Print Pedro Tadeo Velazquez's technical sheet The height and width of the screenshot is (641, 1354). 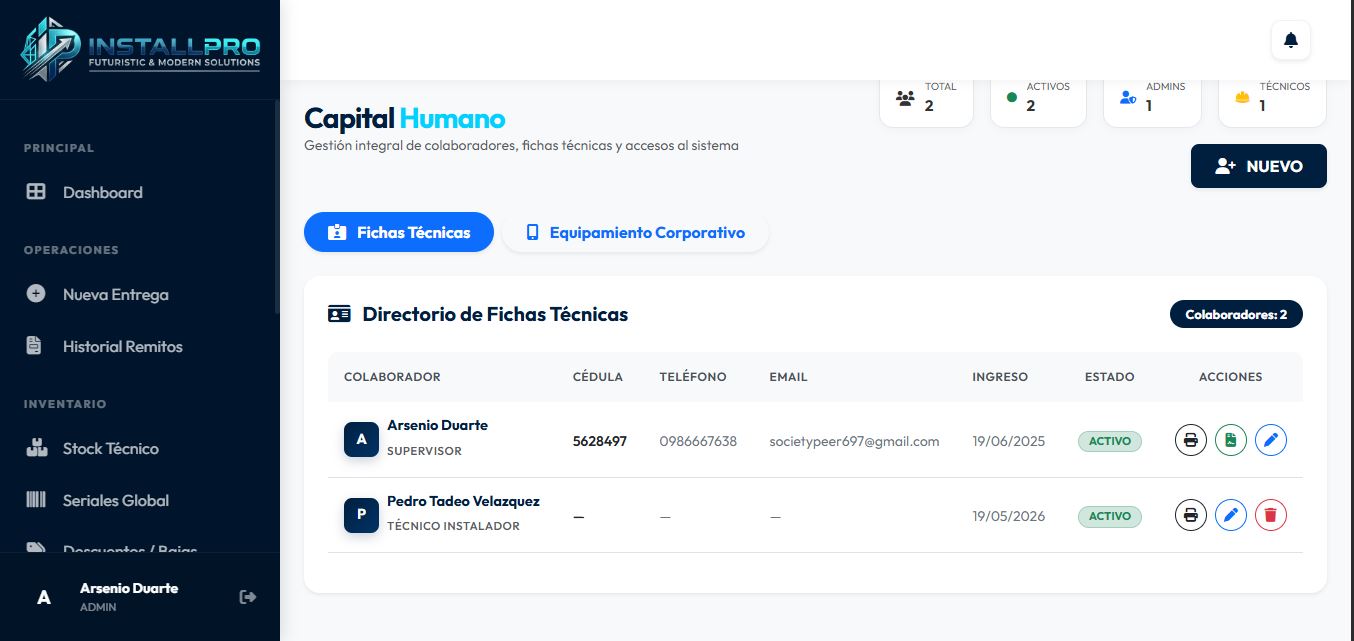[x=1190, y=515]
